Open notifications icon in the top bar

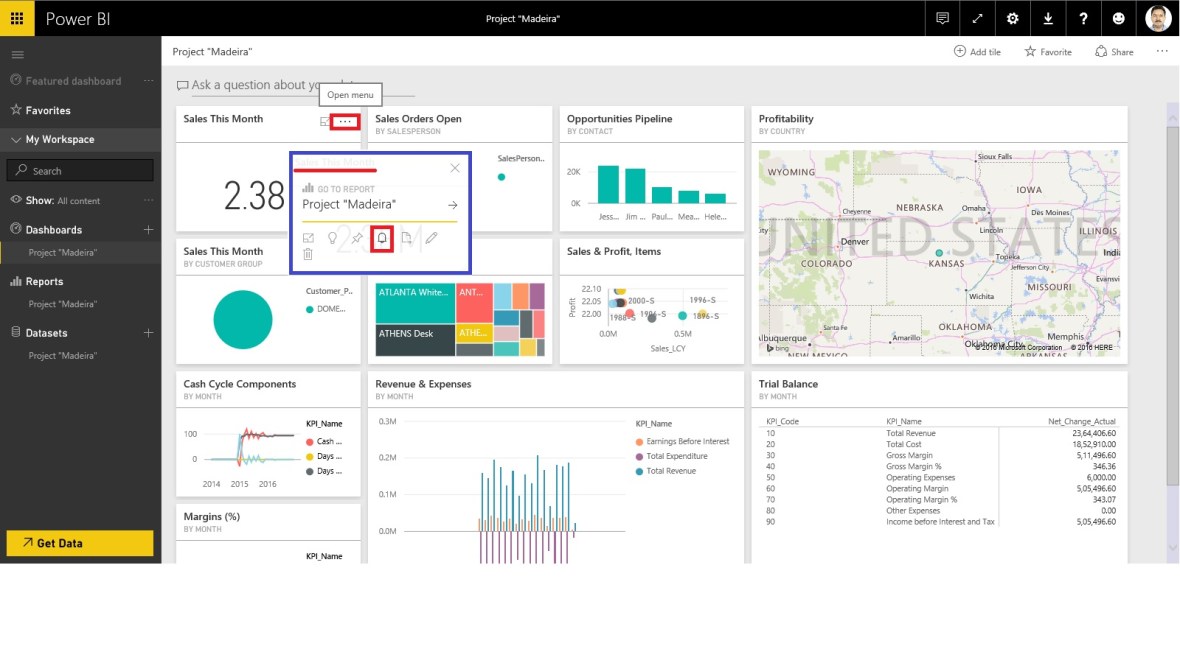click(942, 18)
